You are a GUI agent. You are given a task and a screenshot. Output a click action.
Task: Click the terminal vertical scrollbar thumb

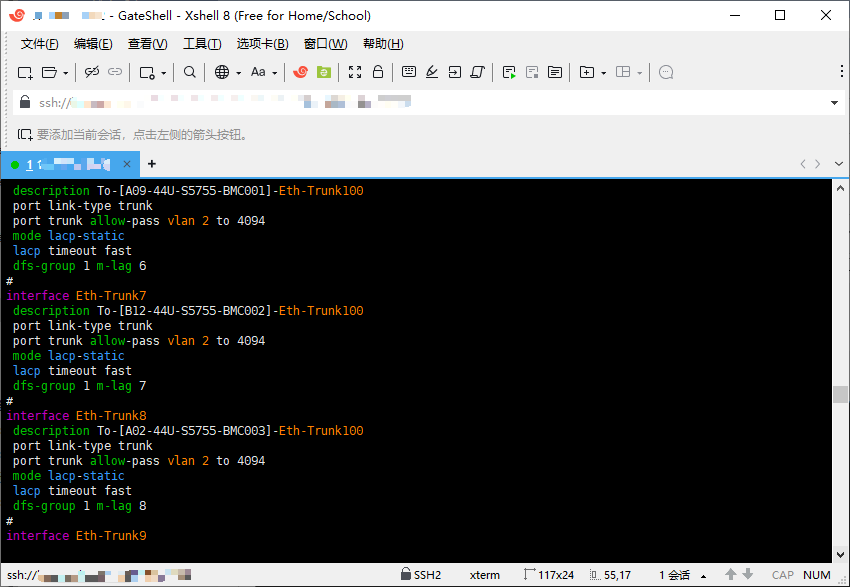[840, 394]
